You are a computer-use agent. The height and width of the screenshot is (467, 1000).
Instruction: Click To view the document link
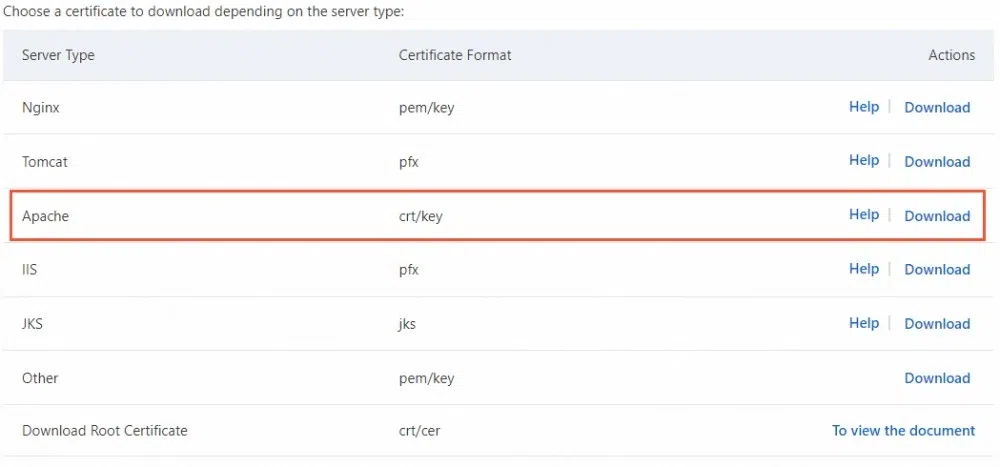pyautogui.click(x=903, y=431)
